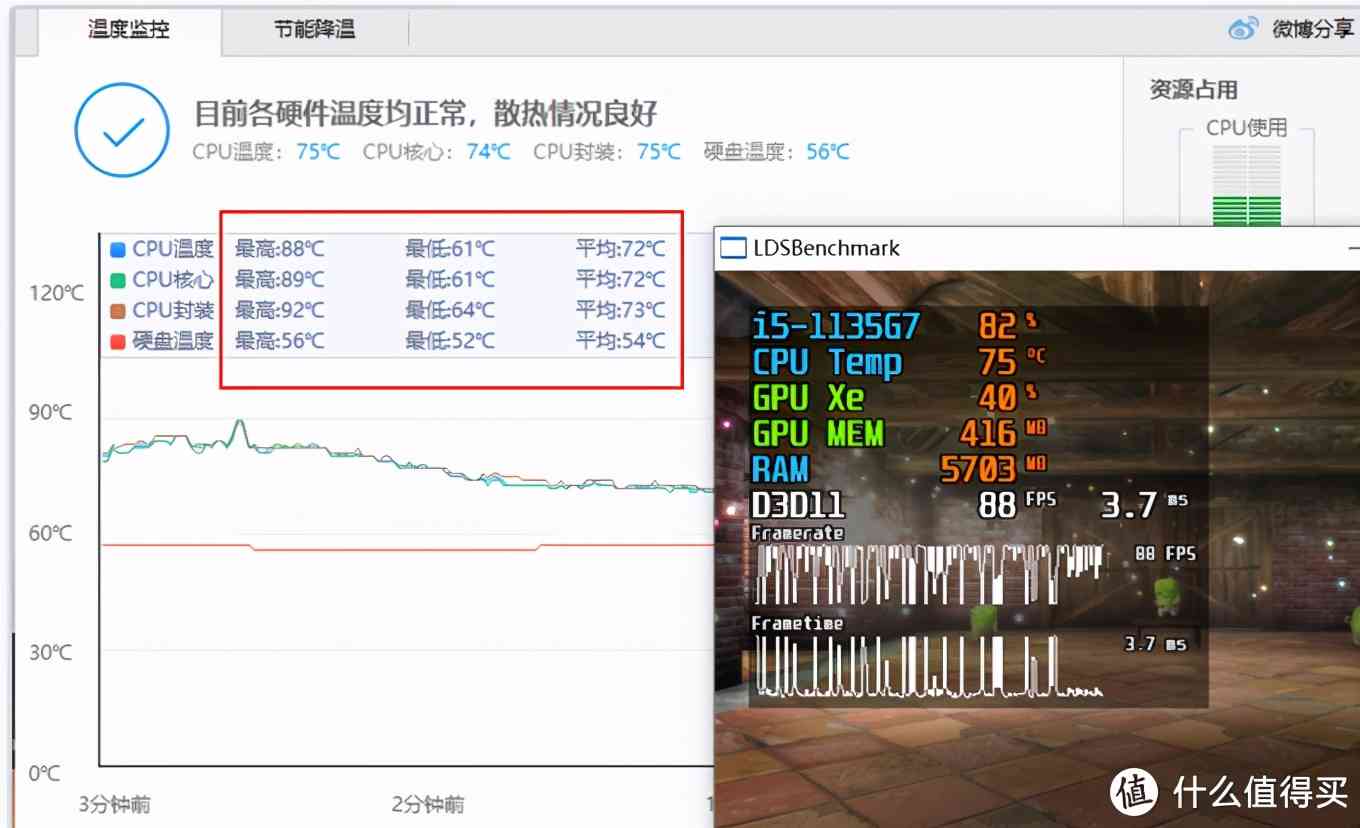The width and height of the screenshot is (1360, 828).
Task: Click the LDSBenchmark title bar icon
Action: 734,247
